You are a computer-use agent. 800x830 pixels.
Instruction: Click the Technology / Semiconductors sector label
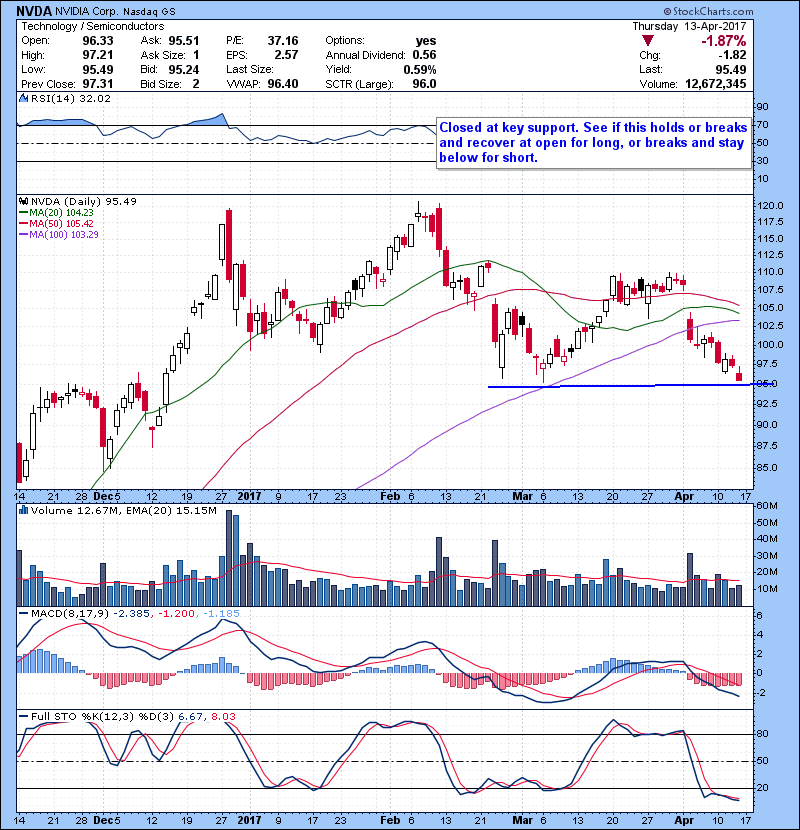93,26
